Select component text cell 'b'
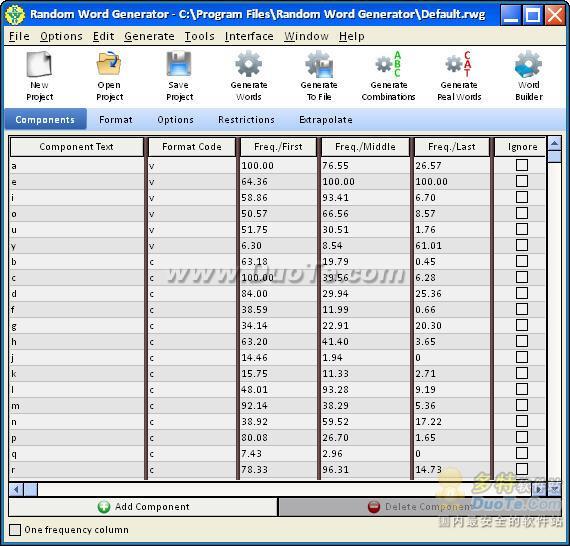This screenshot has width=570, height=546. point(76,261)
